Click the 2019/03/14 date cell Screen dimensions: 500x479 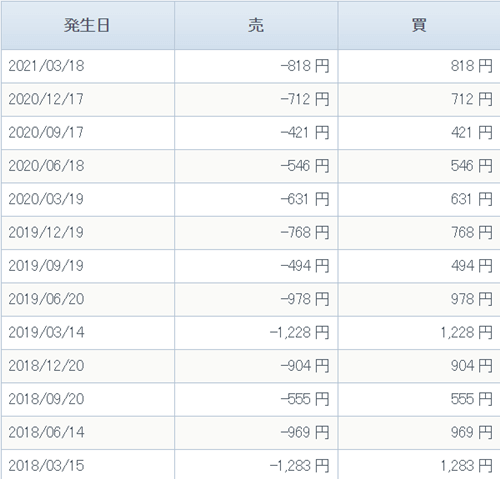tap(46, 332)
